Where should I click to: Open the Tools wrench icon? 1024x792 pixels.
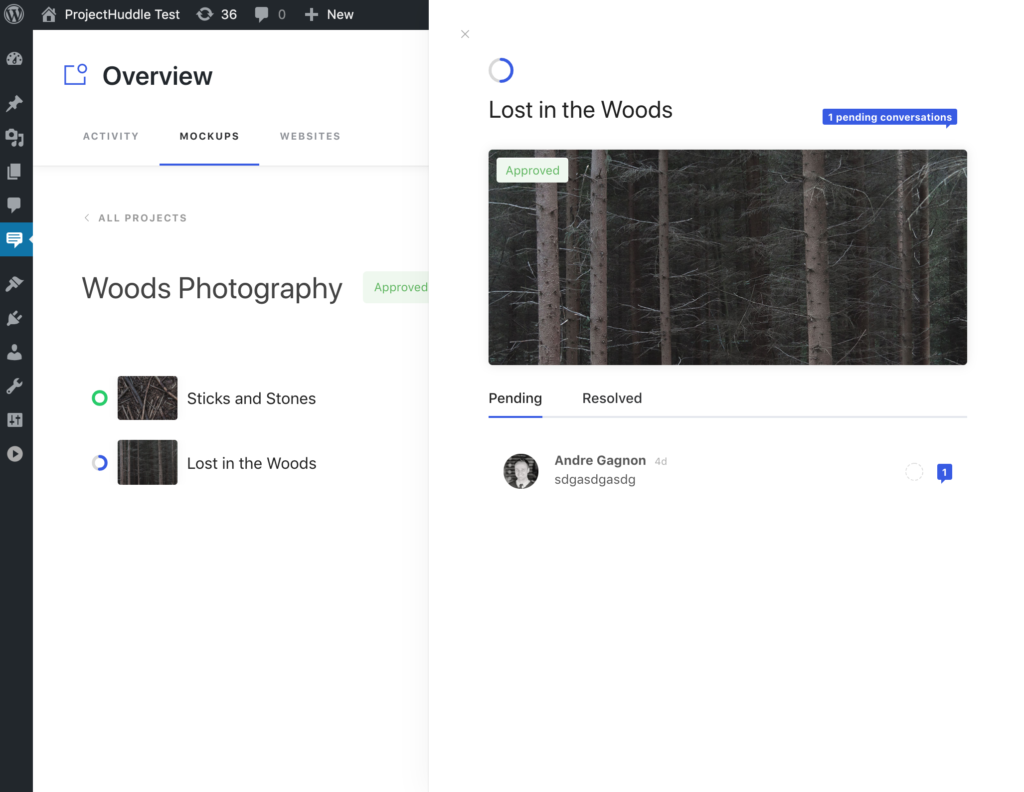tap(14, 387)
